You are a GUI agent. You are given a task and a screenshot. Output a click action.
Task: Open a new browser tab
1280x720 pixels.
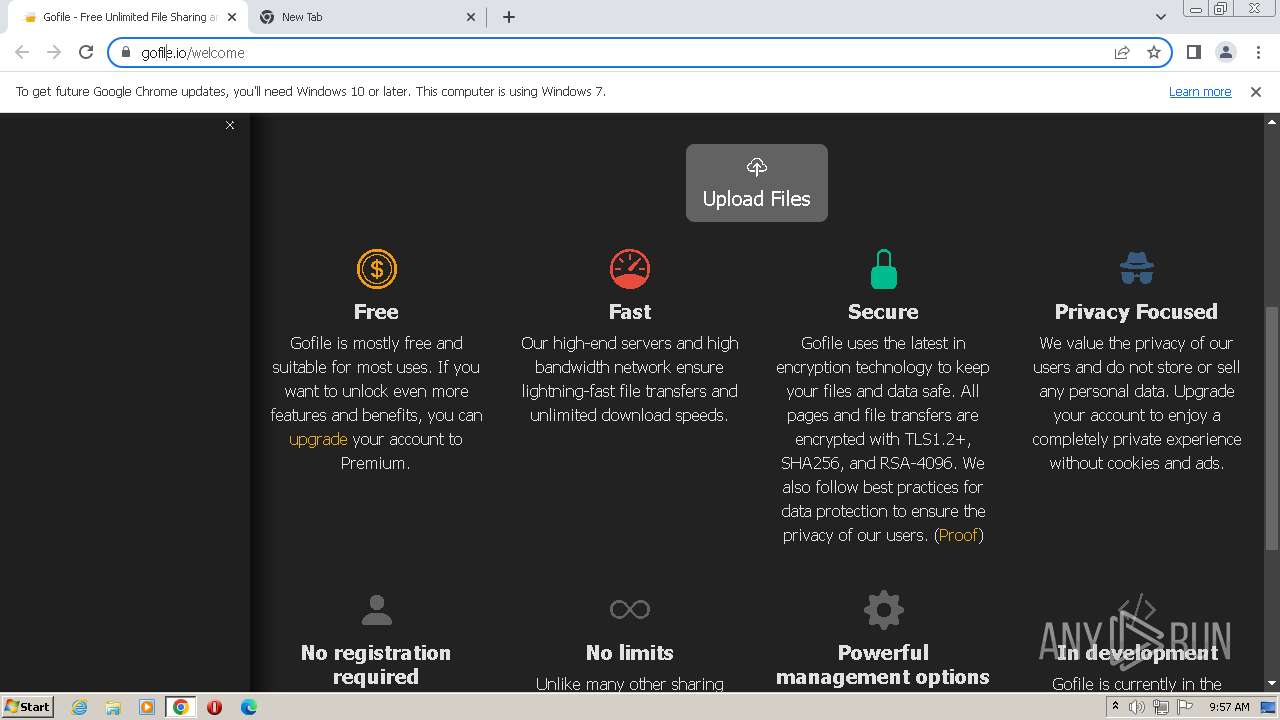click(x=508, y=17)
